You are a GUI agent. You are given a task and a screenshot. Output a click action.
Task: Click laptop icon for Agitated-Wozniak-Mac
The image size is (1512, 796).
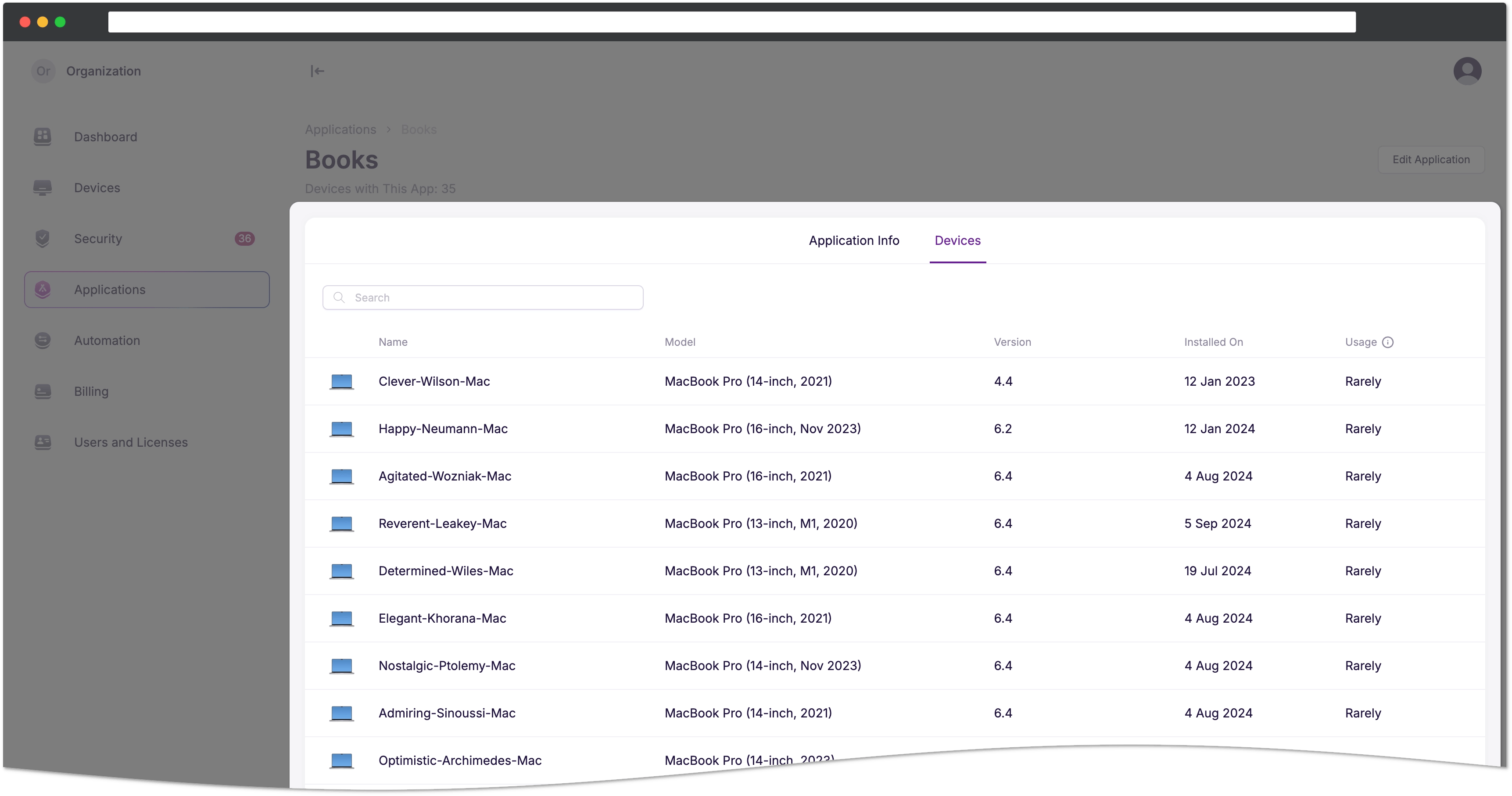pyautogui.click(x=342, y=476)
